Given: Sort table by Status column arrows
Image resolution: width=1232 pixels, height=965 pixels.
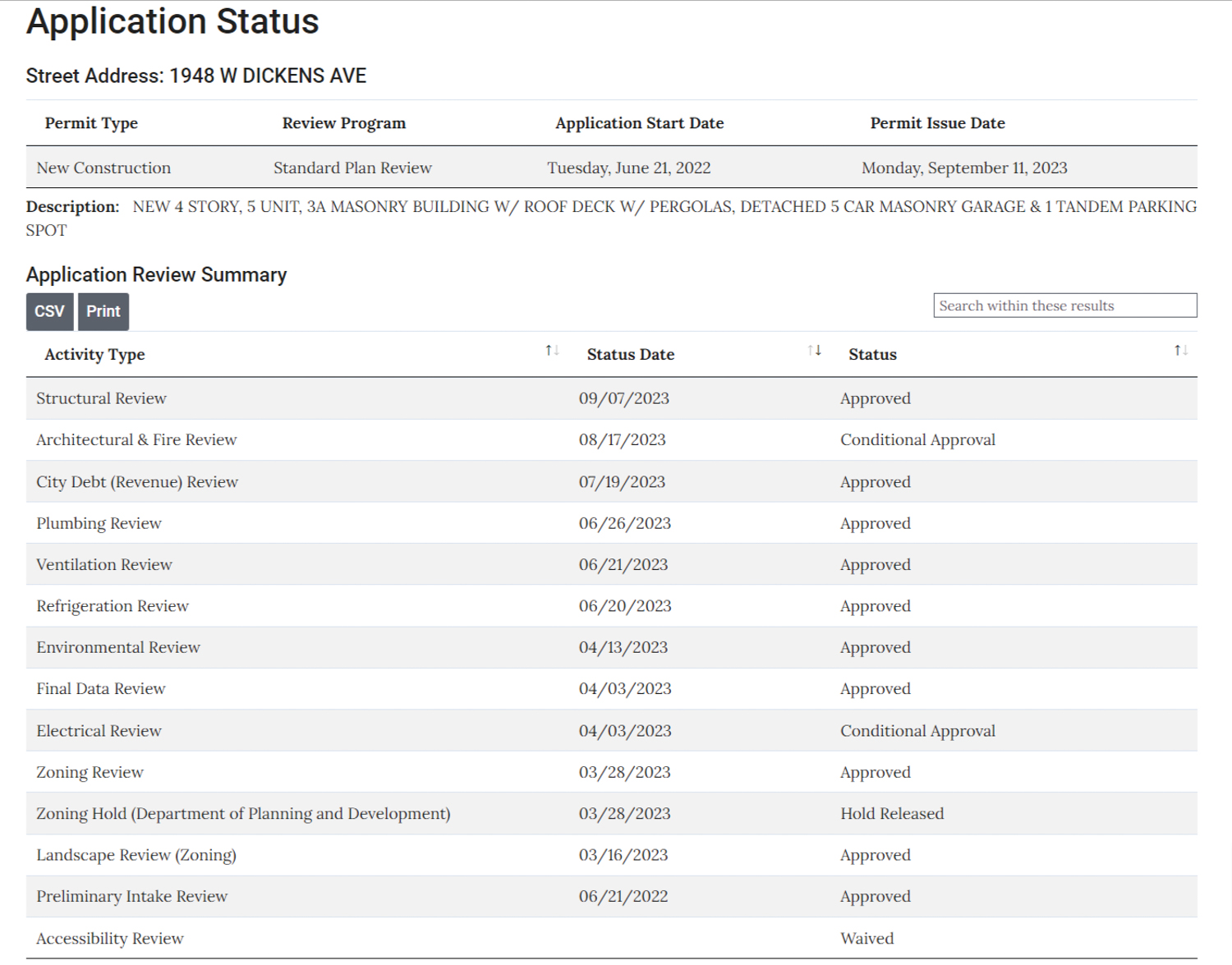Looking at the screenshot, I should [1181, 351].
